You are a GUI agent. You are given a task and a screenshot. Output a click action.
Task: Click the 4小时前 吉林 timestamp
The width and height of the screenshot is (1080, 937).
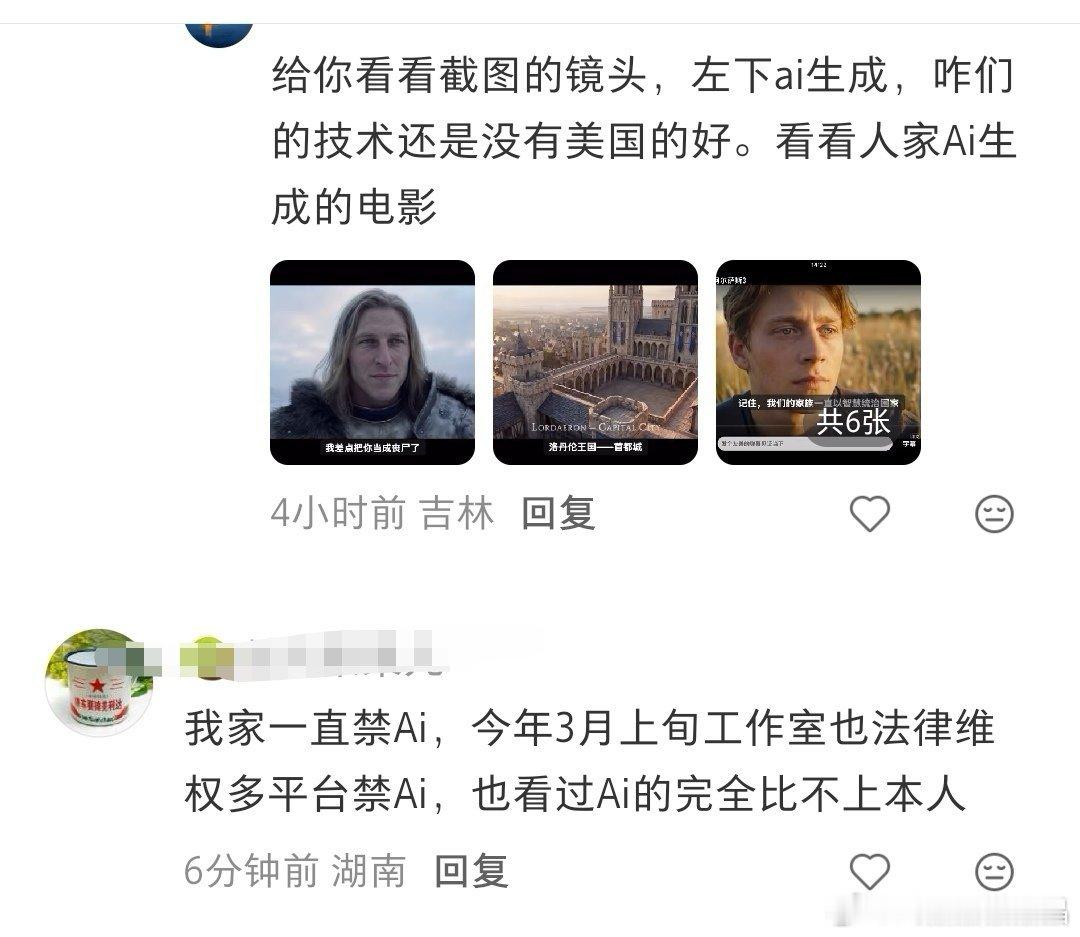point(382,513)
